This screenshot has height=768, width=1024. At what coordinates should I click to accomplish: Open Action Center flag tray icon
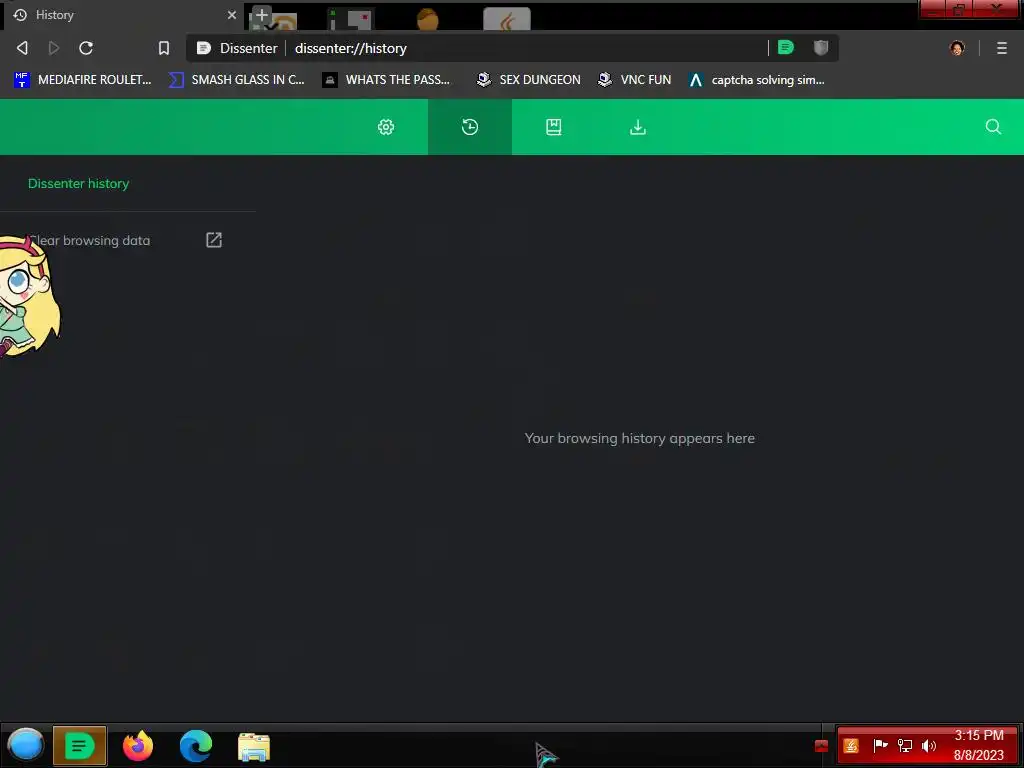[880, 744]
